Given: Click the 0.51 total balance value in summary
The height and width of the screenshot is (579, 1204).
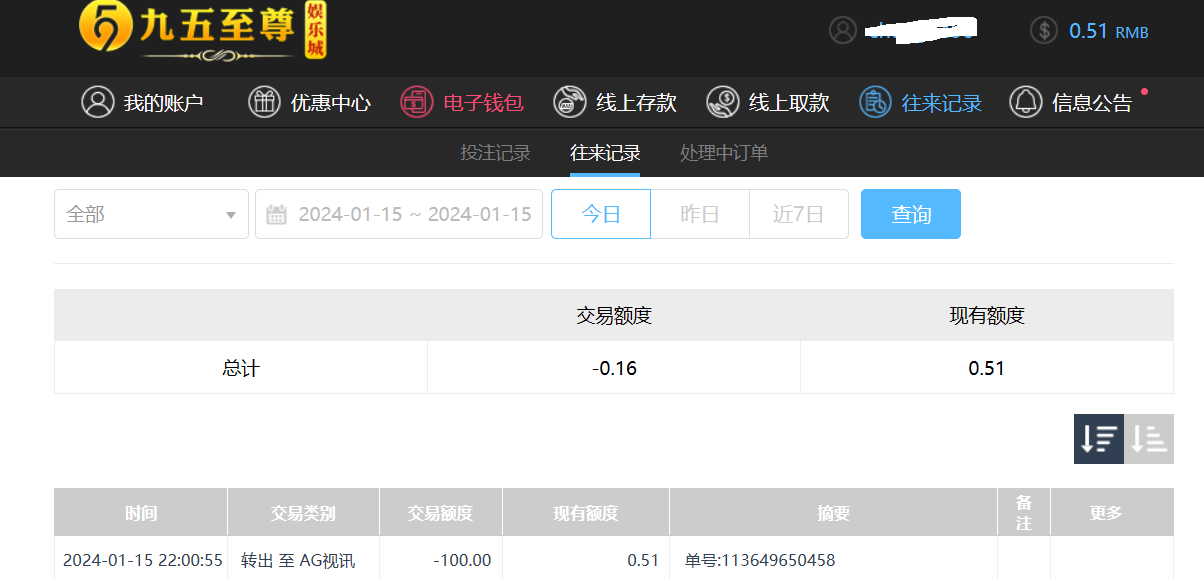Looking at the screenshot, I should [987, 368].
